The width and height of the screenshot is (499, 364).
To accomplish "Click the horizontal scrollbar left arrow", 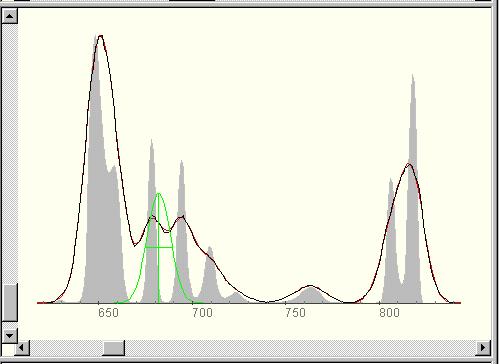I will [23, 348].
